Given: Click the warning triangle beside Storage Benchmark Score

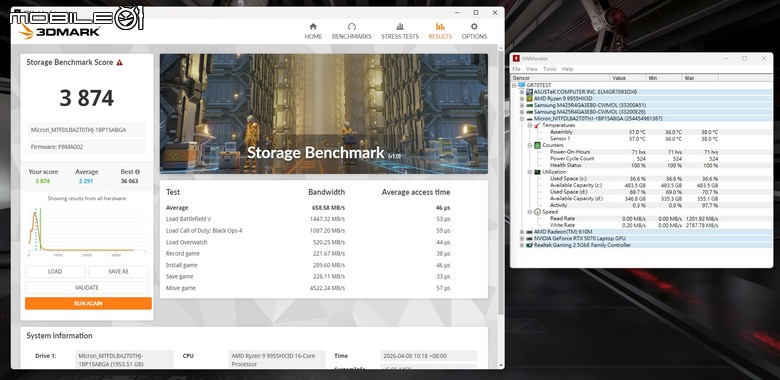Looking at the screenshot, I should point(119,63).
